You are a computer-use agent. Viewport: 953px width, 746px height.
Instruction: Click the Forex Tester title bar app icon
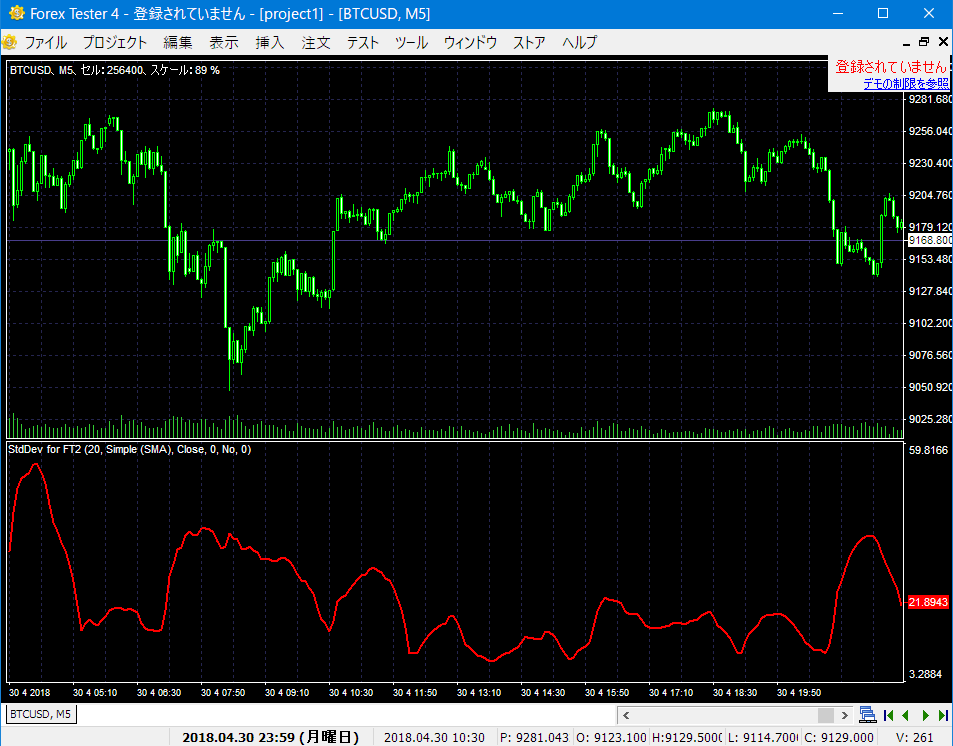click(16, 13)
